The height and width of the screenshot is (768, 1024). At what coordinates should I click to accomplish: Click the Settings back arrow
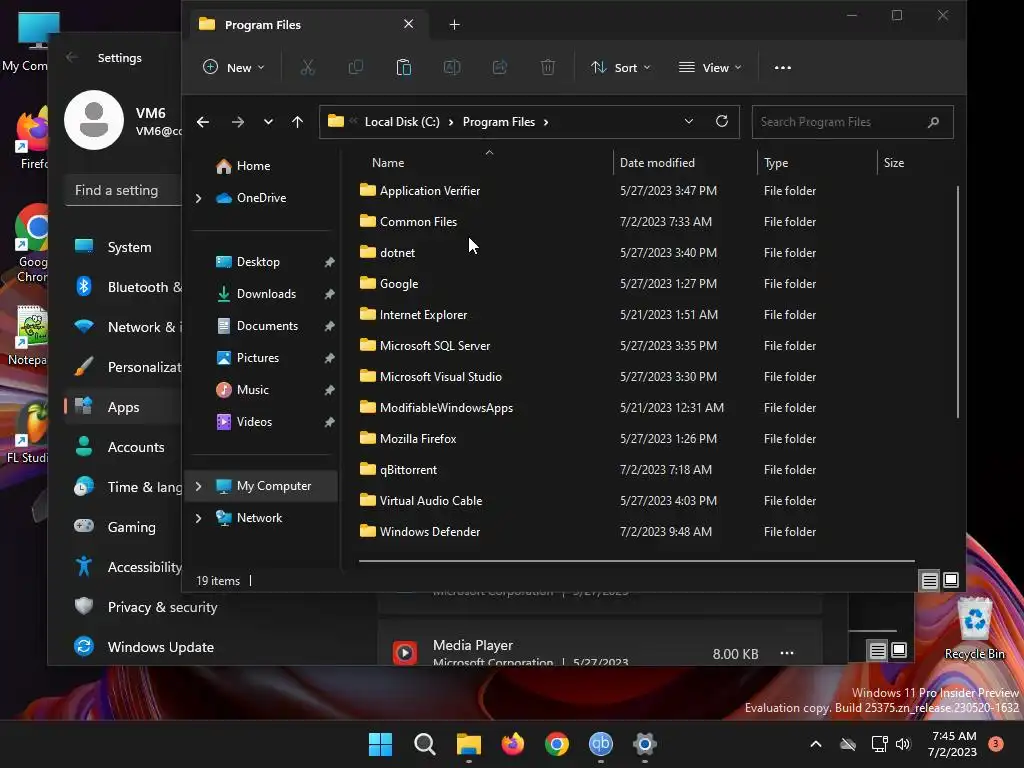pos(72,57)
